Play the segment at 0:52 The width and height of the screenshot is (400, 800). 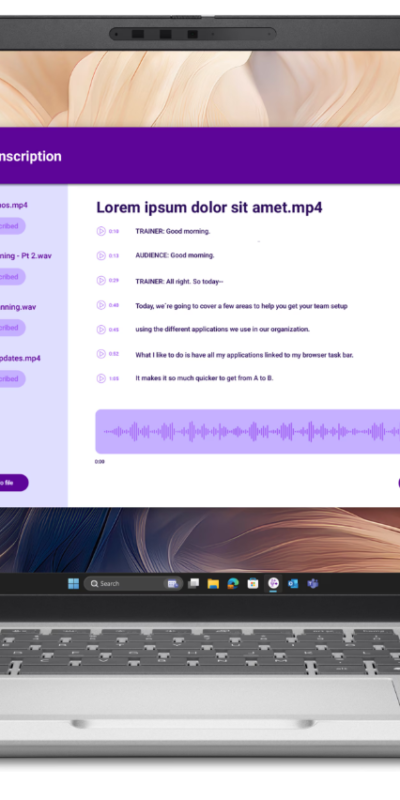101,354
